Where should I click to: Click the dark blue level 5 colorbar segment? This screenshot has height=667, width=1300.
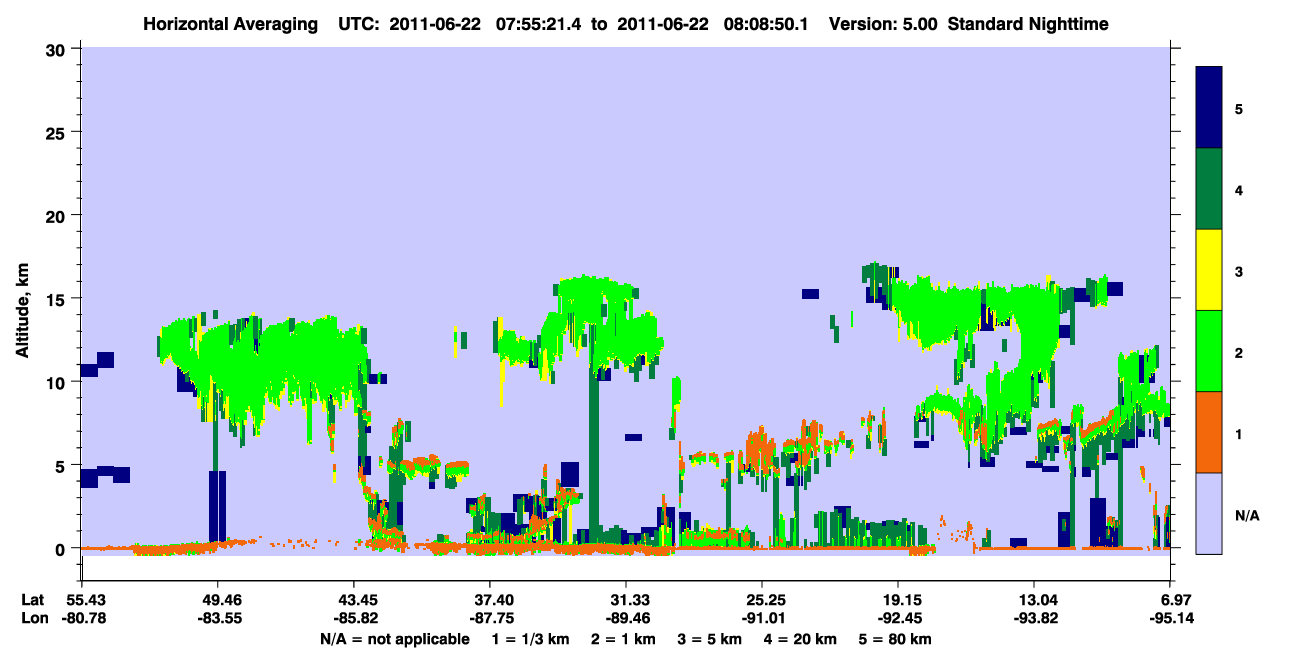(1209, 107)
